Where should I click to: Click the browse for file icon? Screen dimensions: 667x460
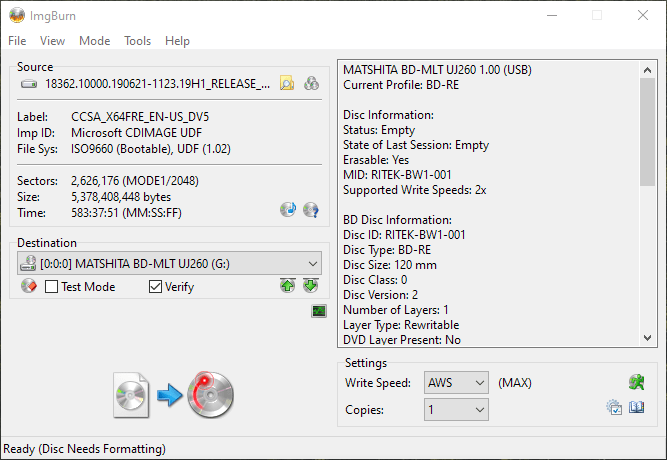pyautogui.click(x=287, y=83)
